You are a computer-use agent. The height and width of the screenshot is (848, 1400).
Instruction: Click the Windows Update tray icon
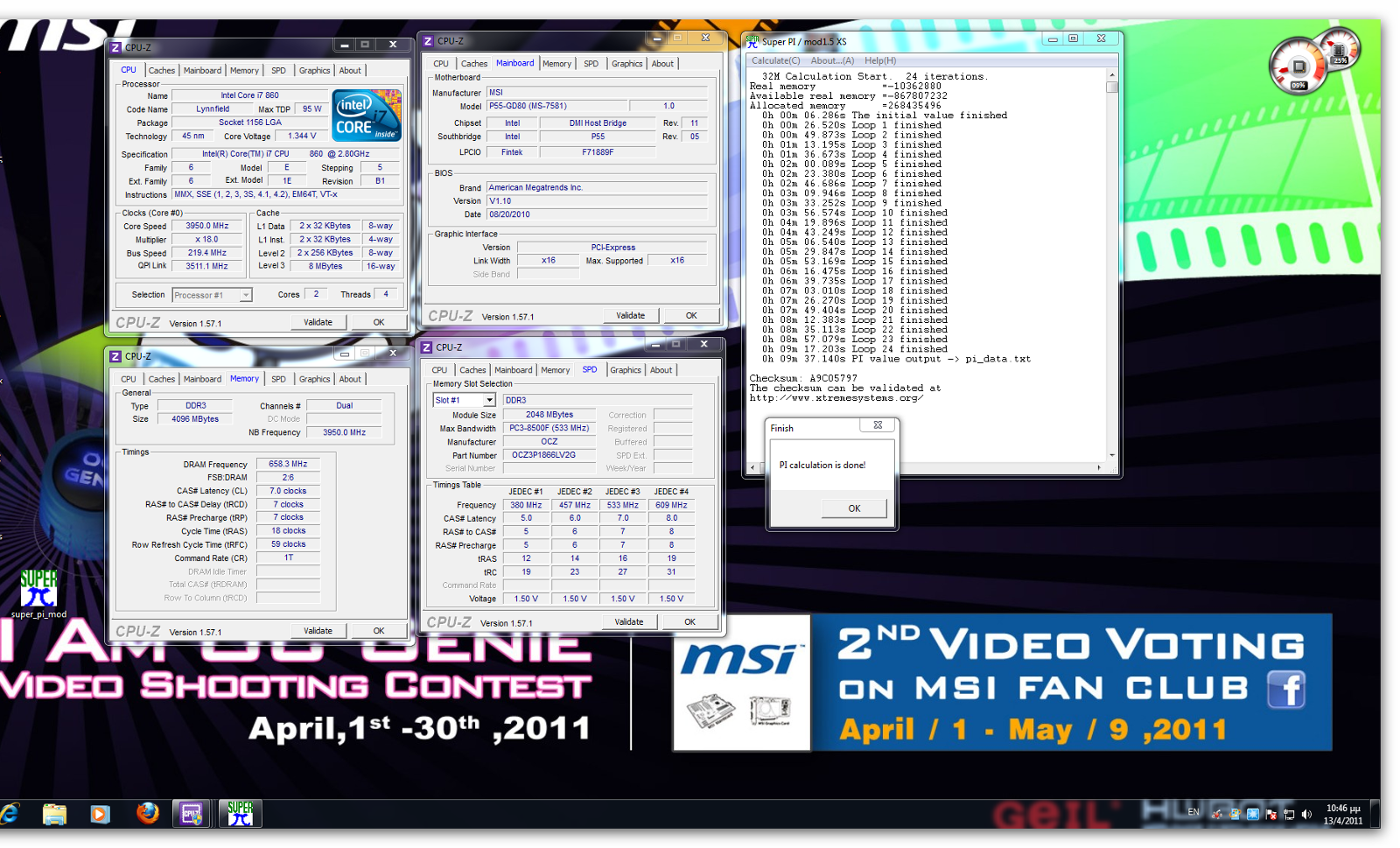1235,814
